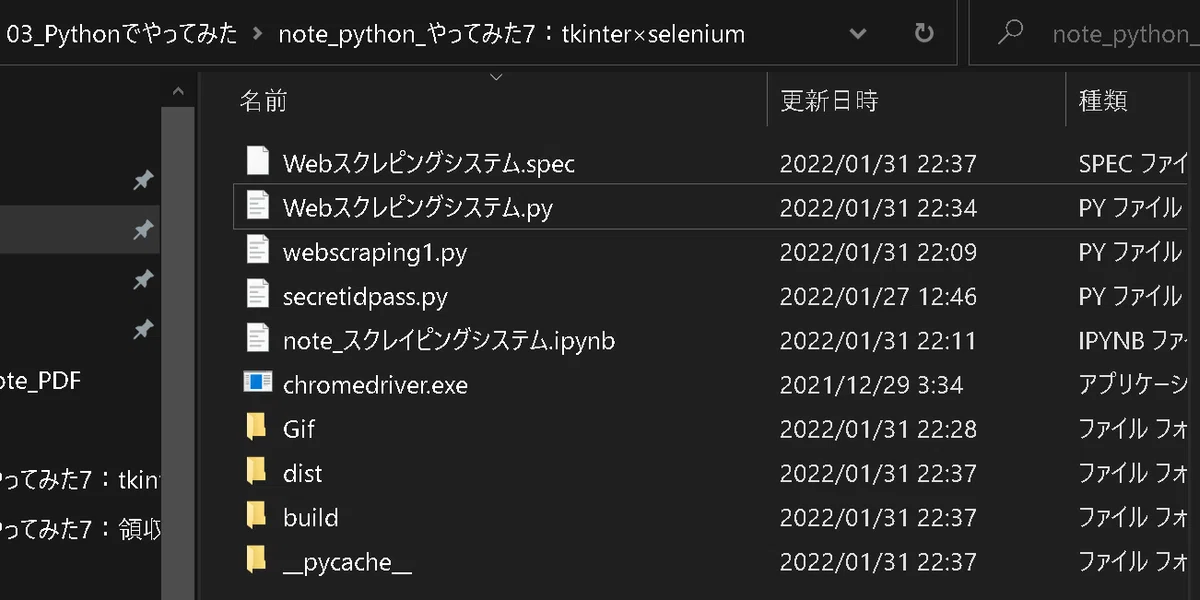Select the Webスクレピングシステム.spec file icon
Image resolution: width=1200 pixels, height=600 pixels.
(x=258, y=162)
